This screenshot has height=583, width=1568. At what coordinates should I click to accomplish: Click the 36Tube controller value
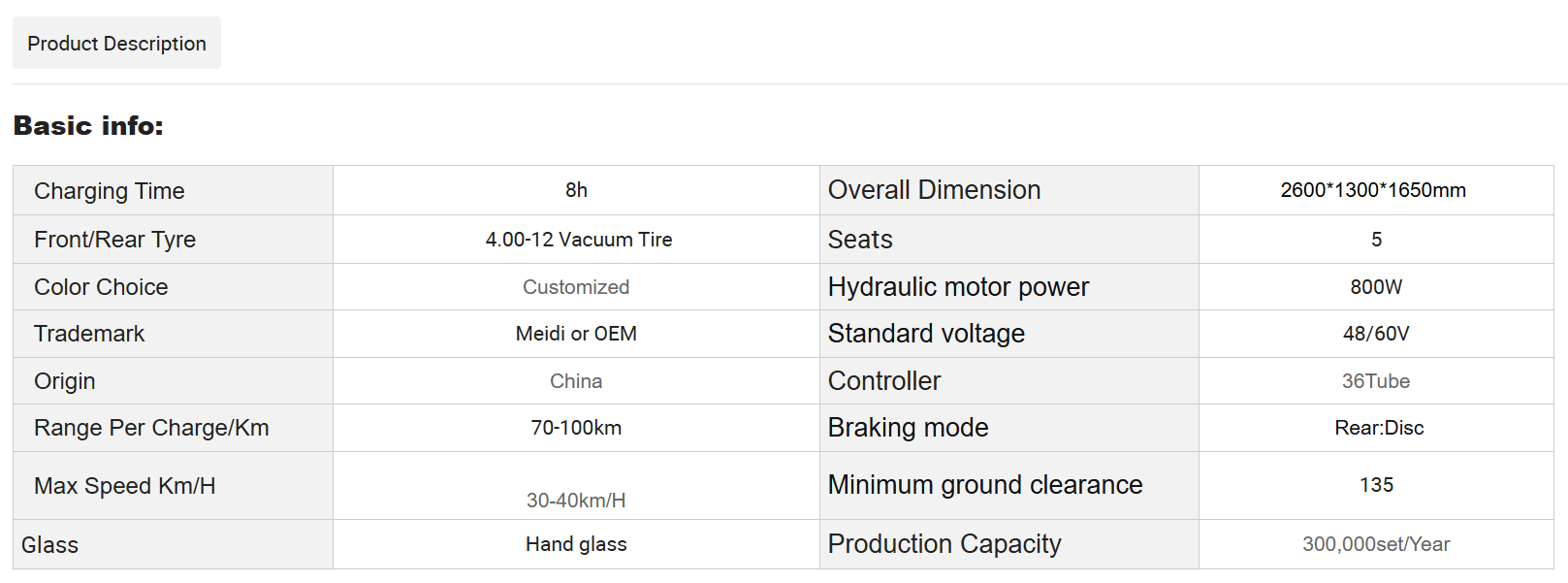click(1375, 381)
